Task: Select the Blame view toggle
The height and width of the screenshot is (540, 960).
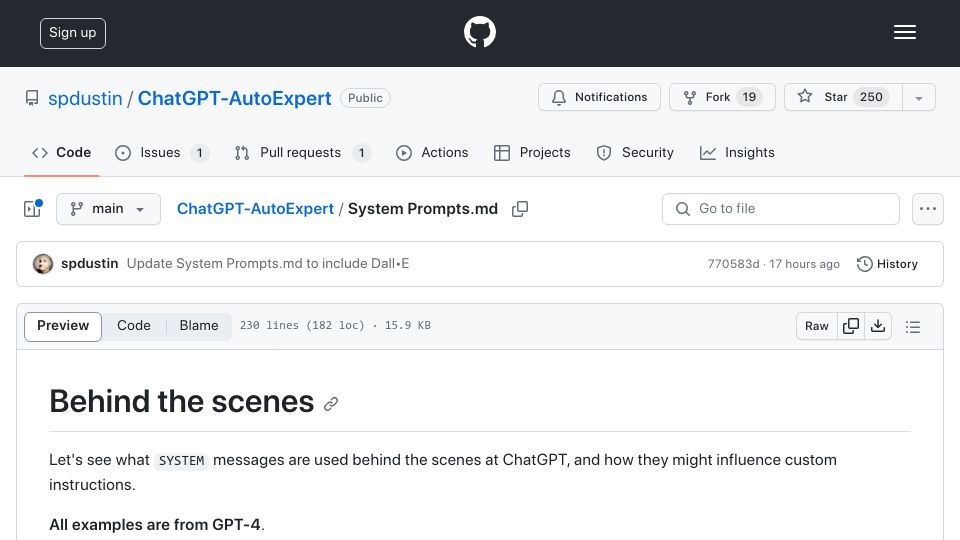Action: 199,326
